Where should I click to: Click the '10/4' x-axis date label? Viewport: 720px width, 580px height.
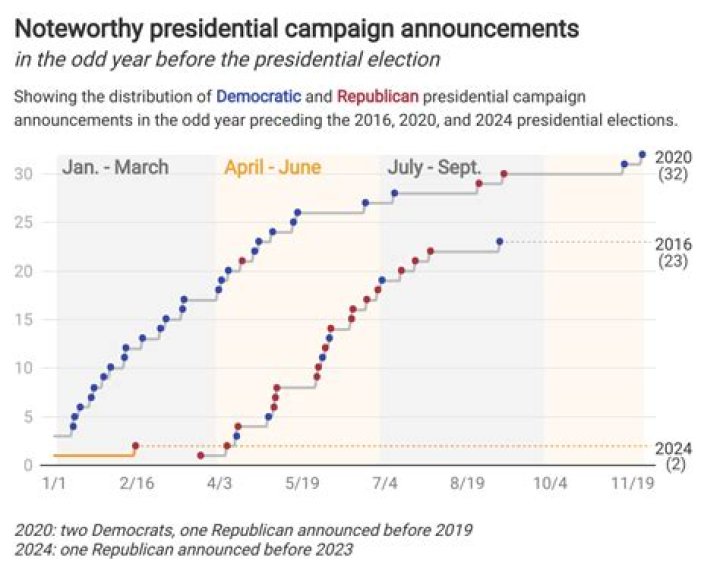(x=549, y=482)
